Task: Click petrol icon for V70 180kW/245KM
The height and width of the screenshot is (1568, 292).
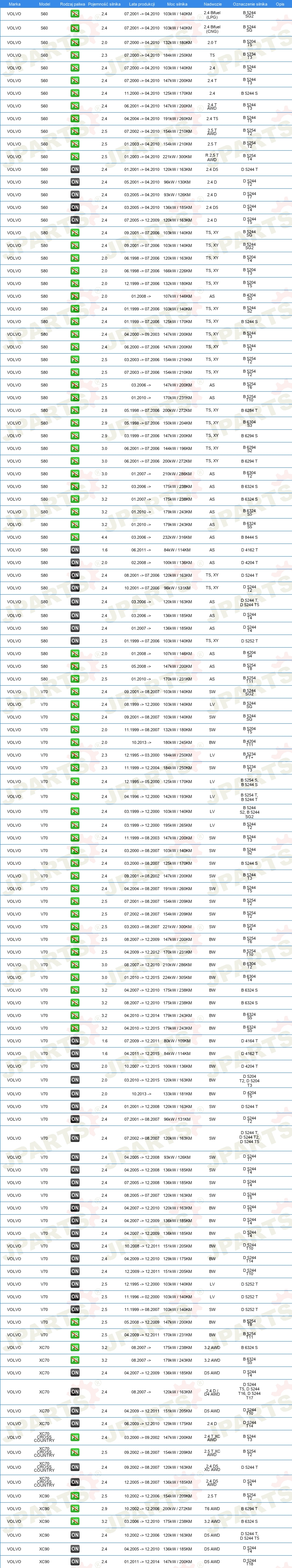Action: 74,742
